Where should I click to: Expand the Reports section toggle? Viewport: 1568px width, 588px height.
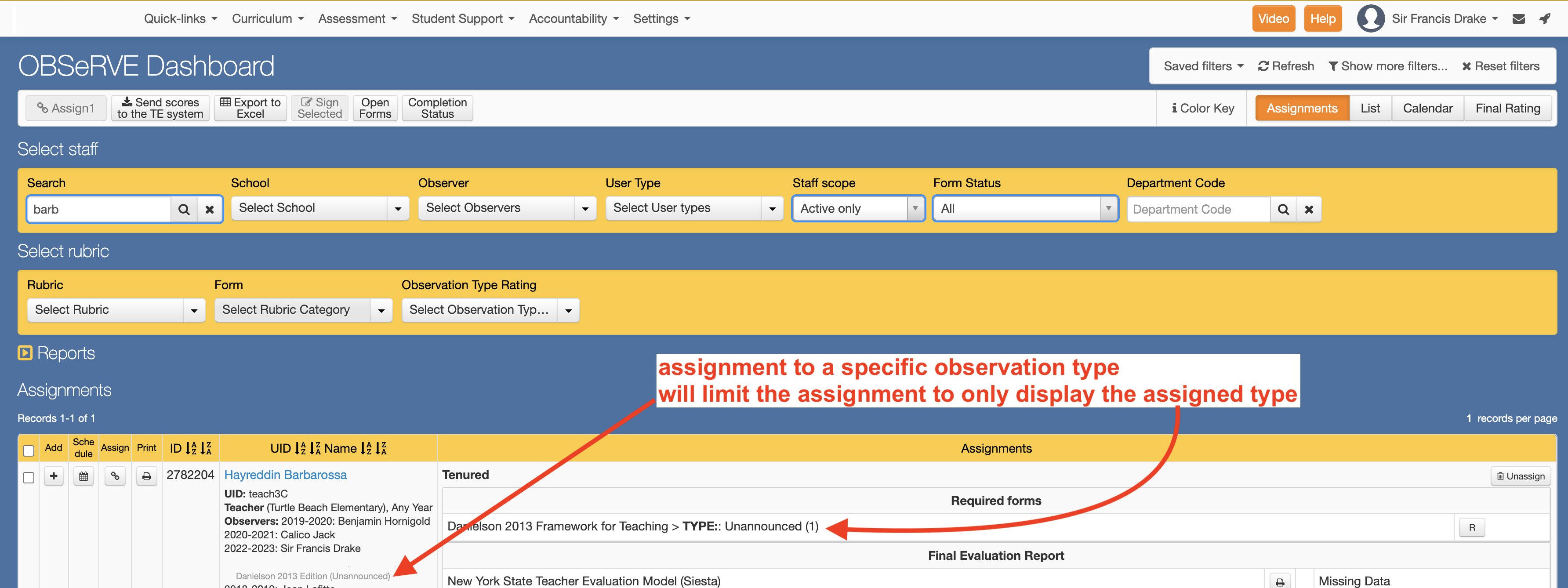coord(25,353)
